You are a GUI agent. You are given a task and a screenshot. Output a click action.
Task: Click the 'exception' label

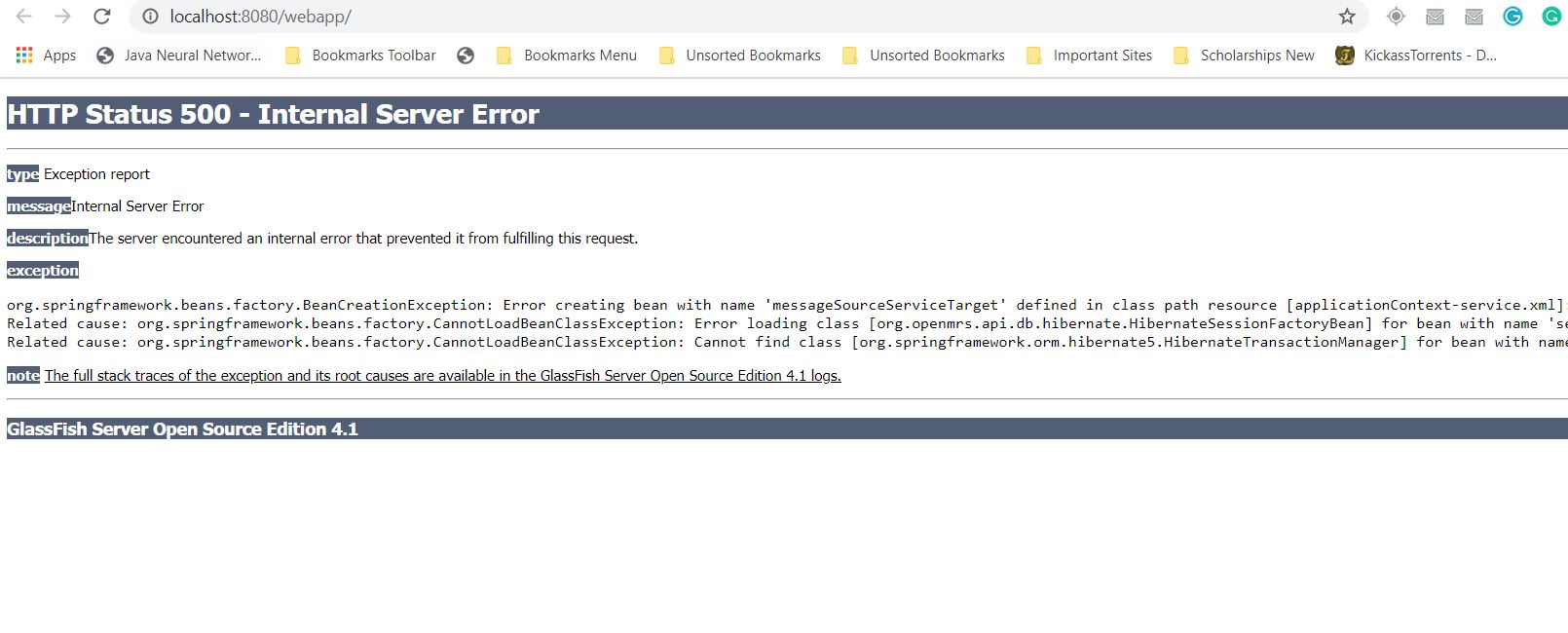coord(43,271)
